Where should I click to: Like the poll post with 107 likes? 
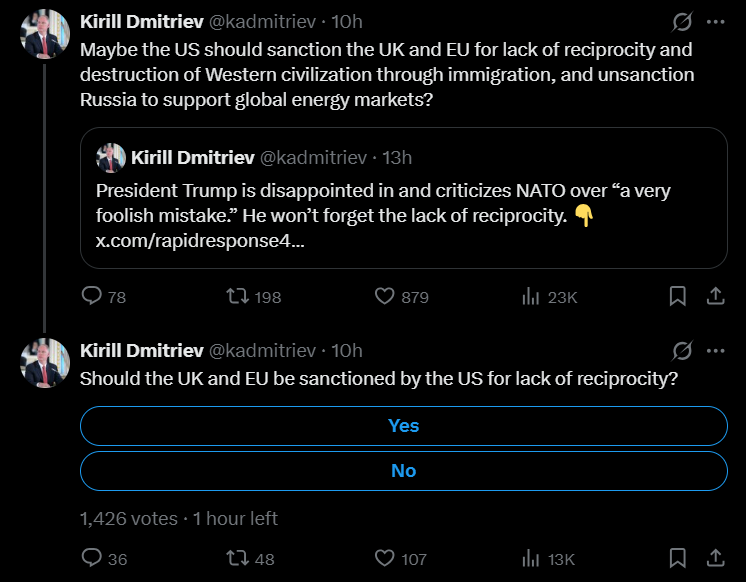pyautogui.click(x=386, y=558)
